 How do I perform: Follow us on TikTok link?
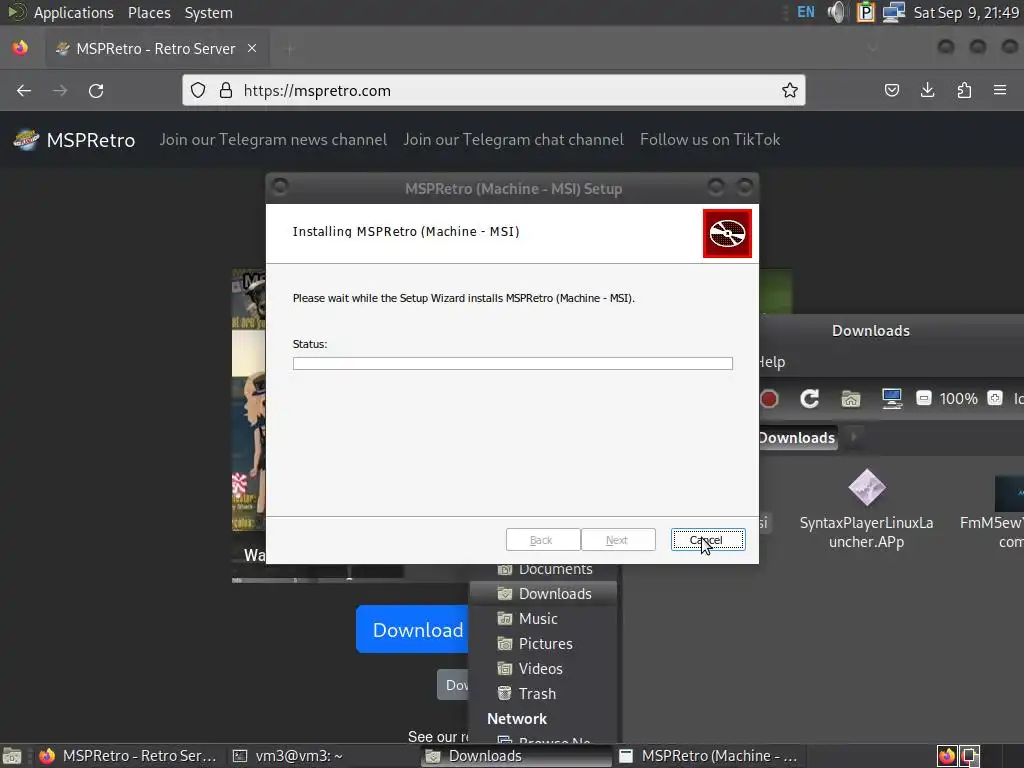pyautogui.click(x=710, y=140)
